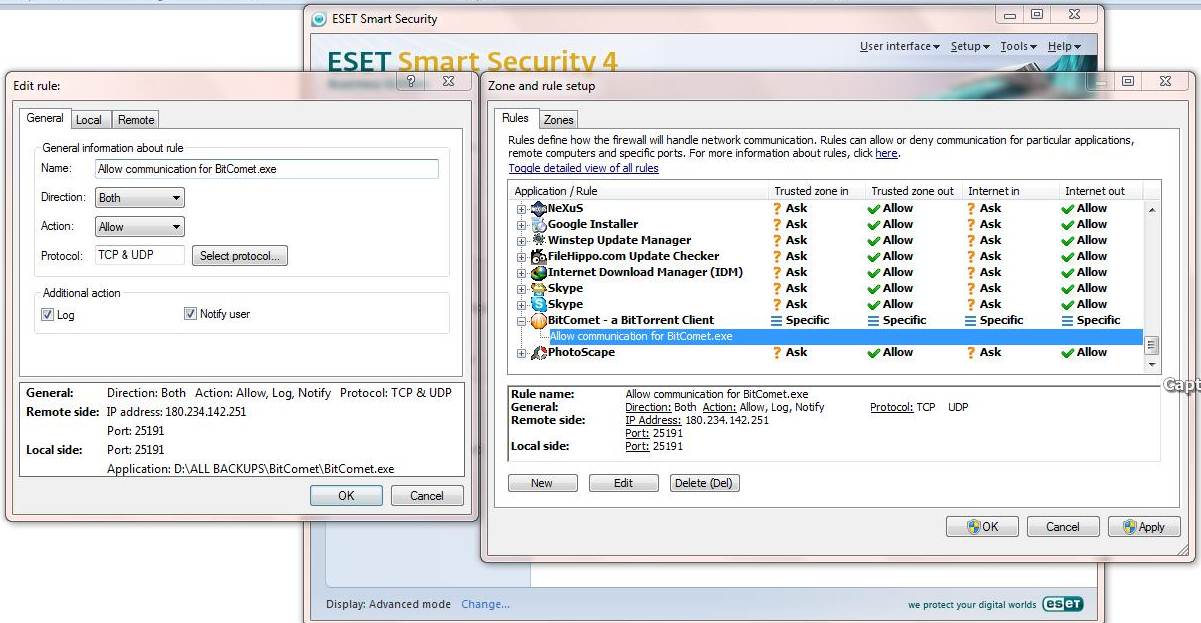
Task: Click the Internet out column header
Action: (1100, 191)
